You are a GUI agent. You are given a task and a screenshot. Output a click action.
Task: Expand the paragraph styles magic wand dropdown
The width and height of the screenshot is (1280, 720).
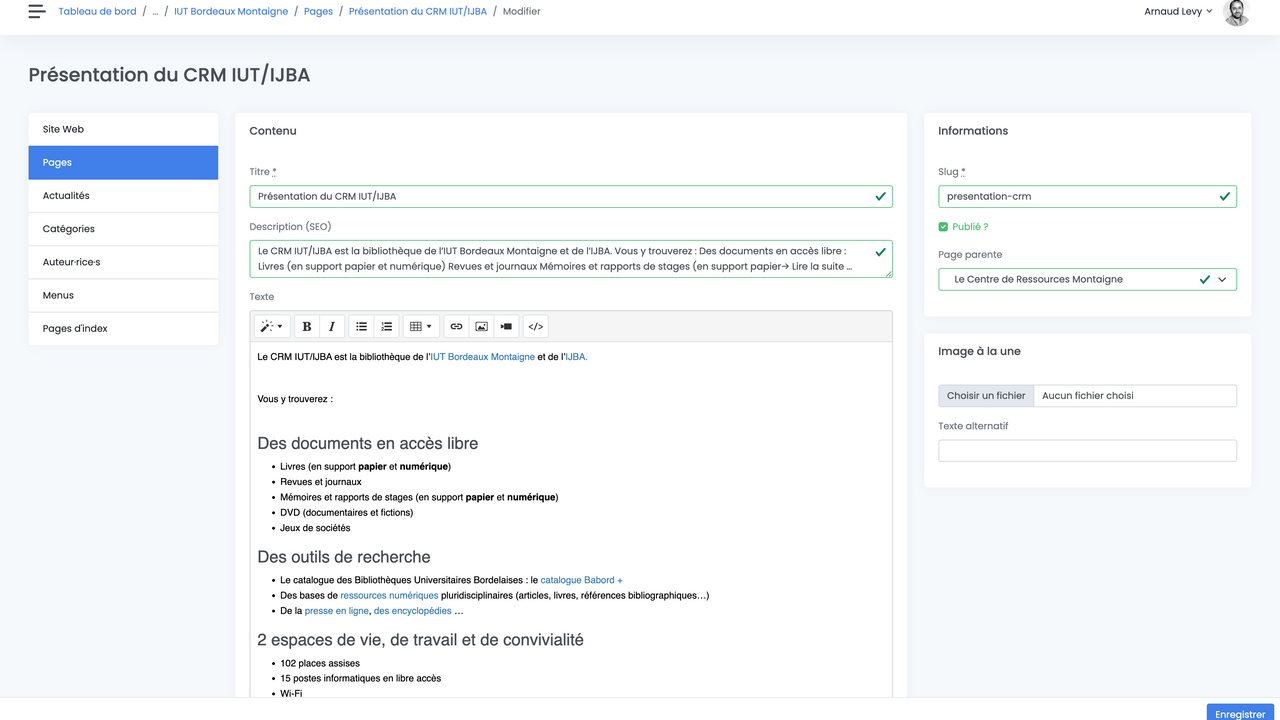(x=271, y=326)
